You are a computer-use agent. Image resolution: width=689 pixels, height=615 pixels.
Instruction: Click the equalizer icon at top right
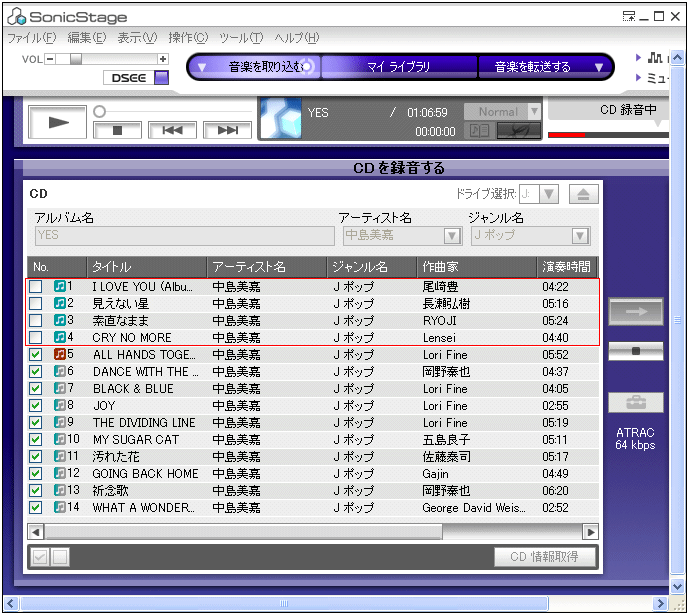pos(655,57)
